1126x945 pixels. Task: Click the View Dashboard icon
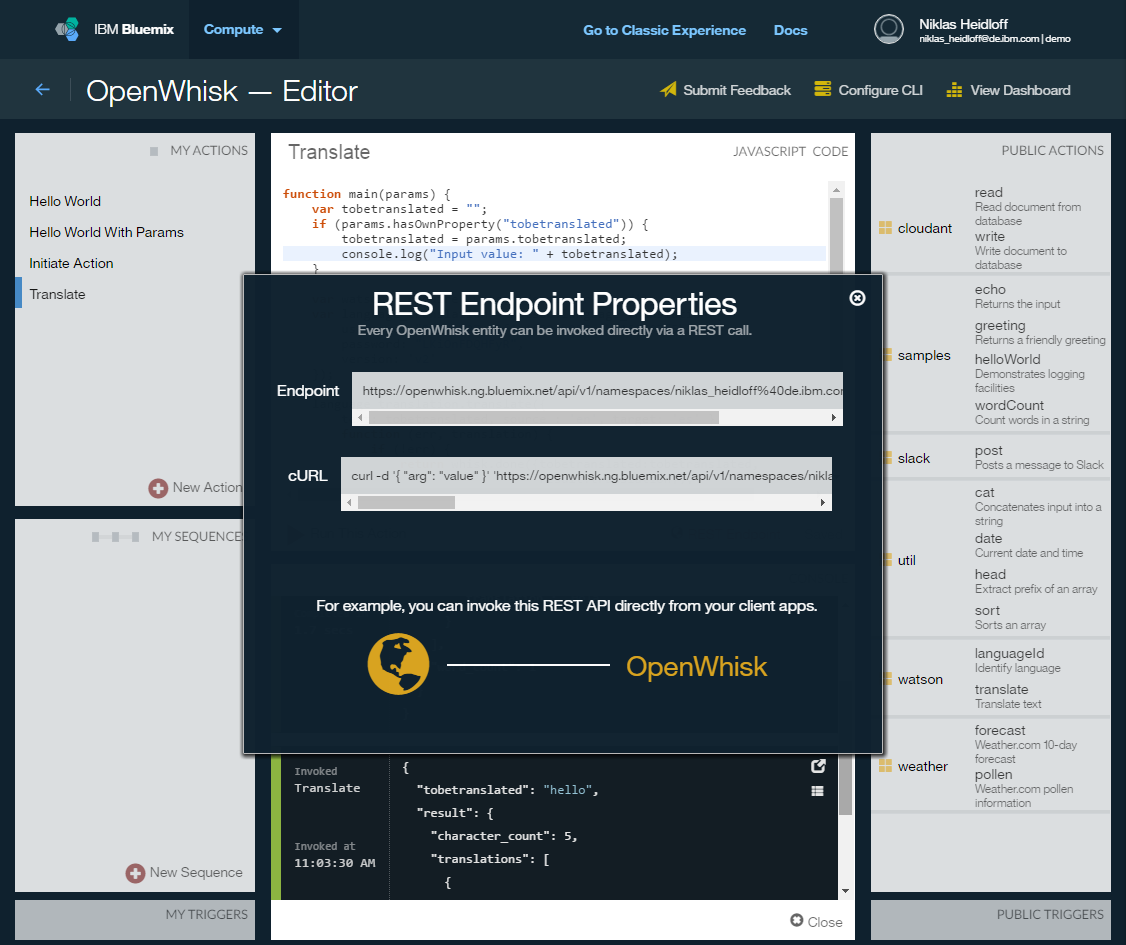954,90
